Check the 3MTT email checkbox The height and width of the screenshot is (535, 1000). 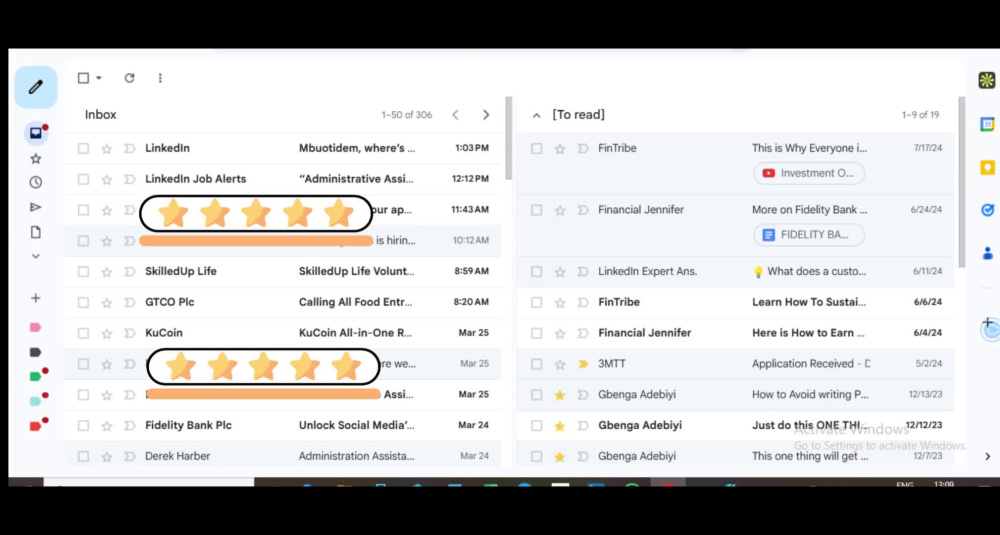536,364
